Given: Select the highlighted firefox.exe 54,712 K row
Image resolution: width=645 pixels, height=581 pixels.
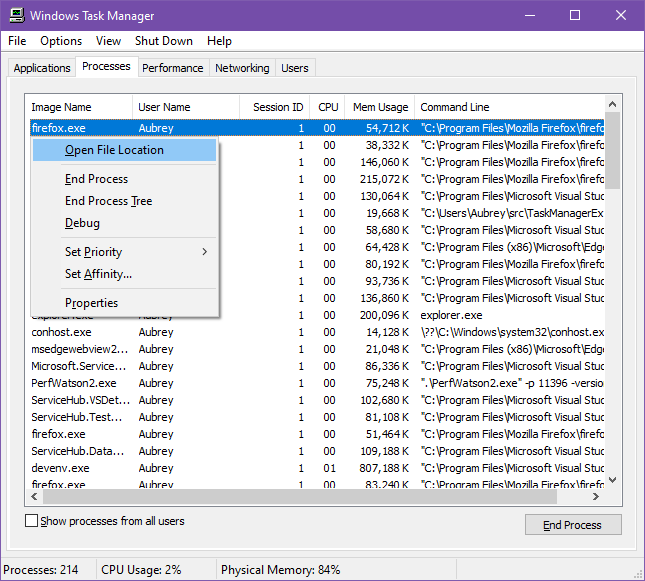Looking at the screenshot, I should pos(317,128).
